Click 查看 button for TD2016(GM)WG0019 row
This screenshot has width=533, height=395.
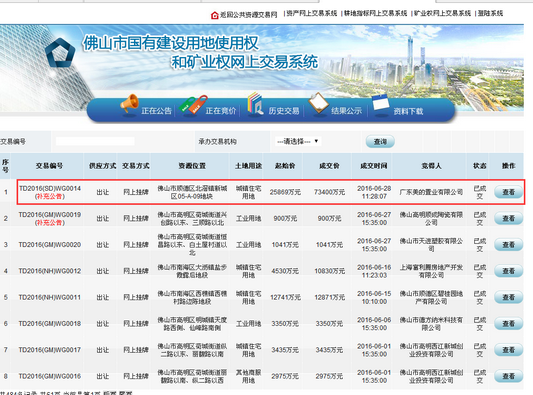[x=509, y=218]
